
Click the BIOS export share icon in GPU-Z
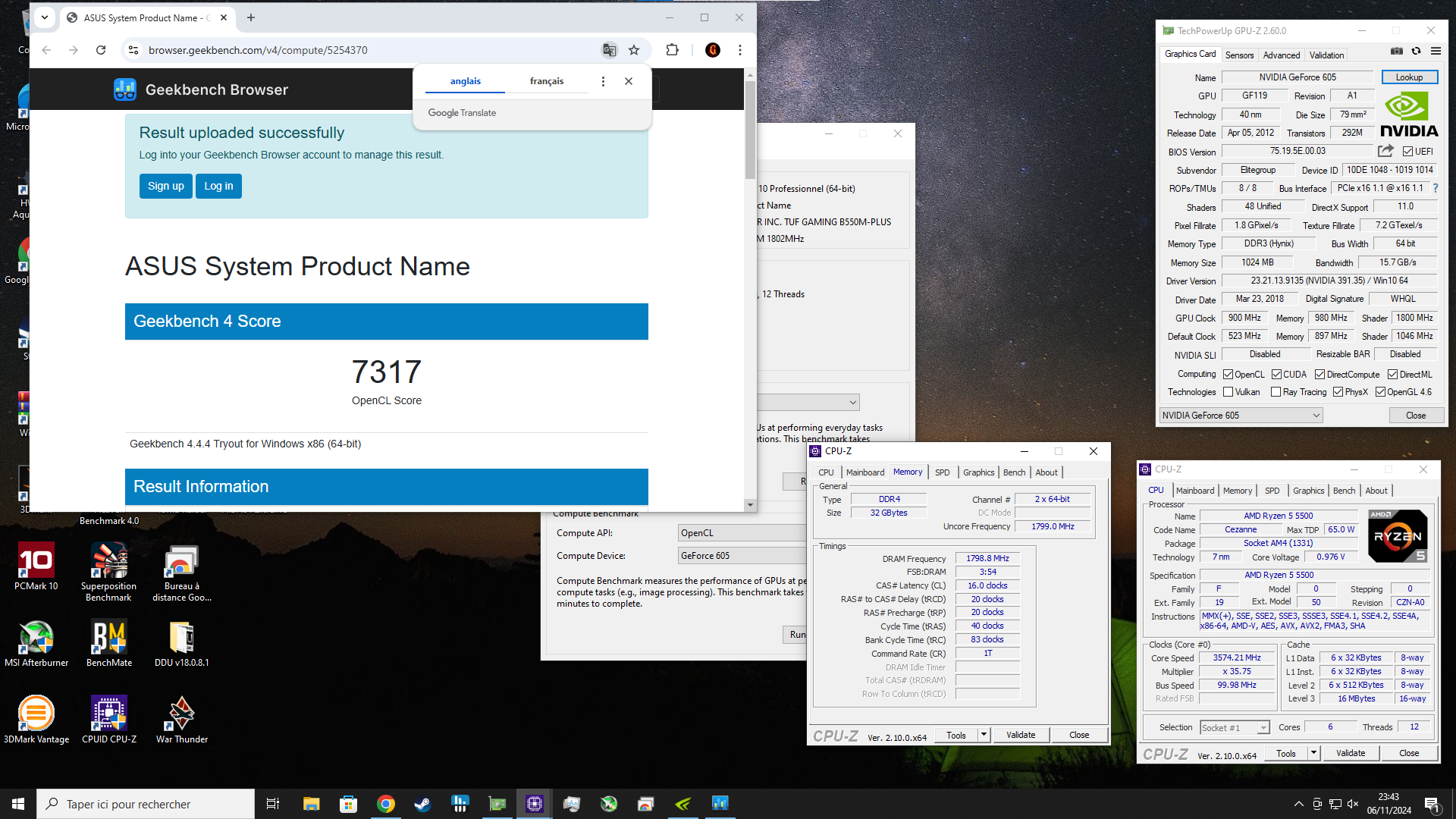(1385, 151)
